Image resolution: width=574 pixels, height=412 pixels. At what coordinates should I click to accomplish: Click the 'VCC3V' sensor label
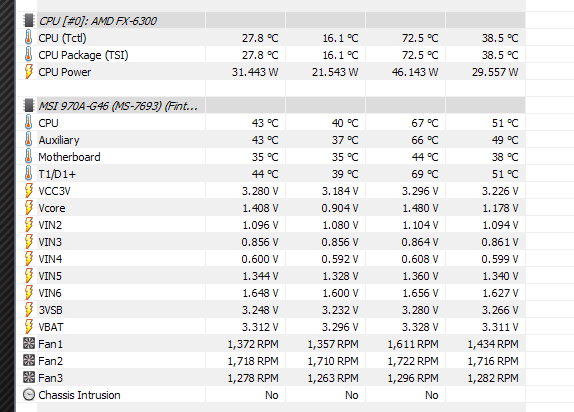click(55, 191)
